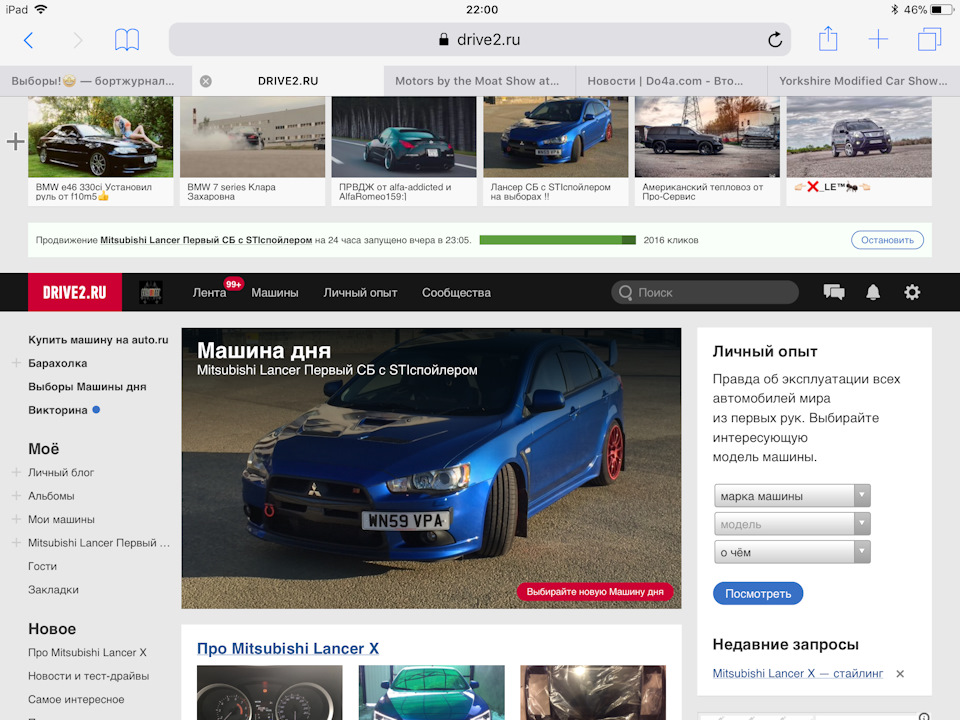
Task: Open the DRIVE2.RU red logo
Action: click(75, 293)
